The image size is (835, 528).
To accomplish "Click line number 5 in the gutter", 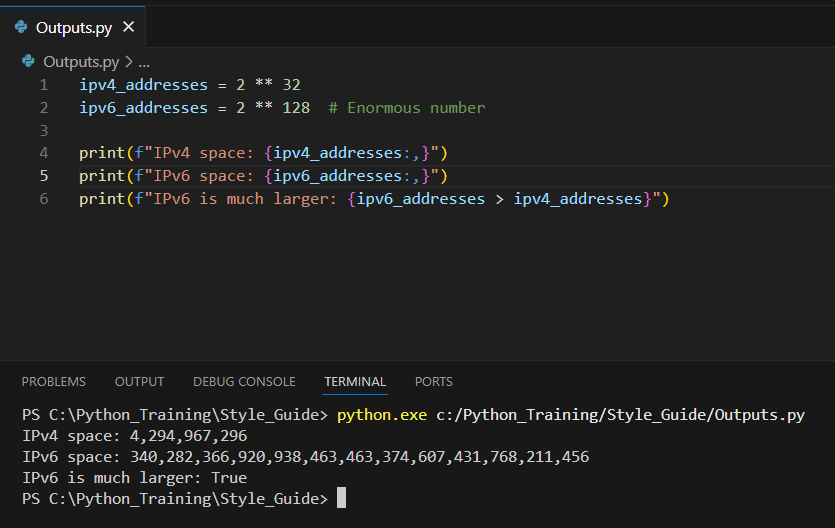I will [44, 176].
